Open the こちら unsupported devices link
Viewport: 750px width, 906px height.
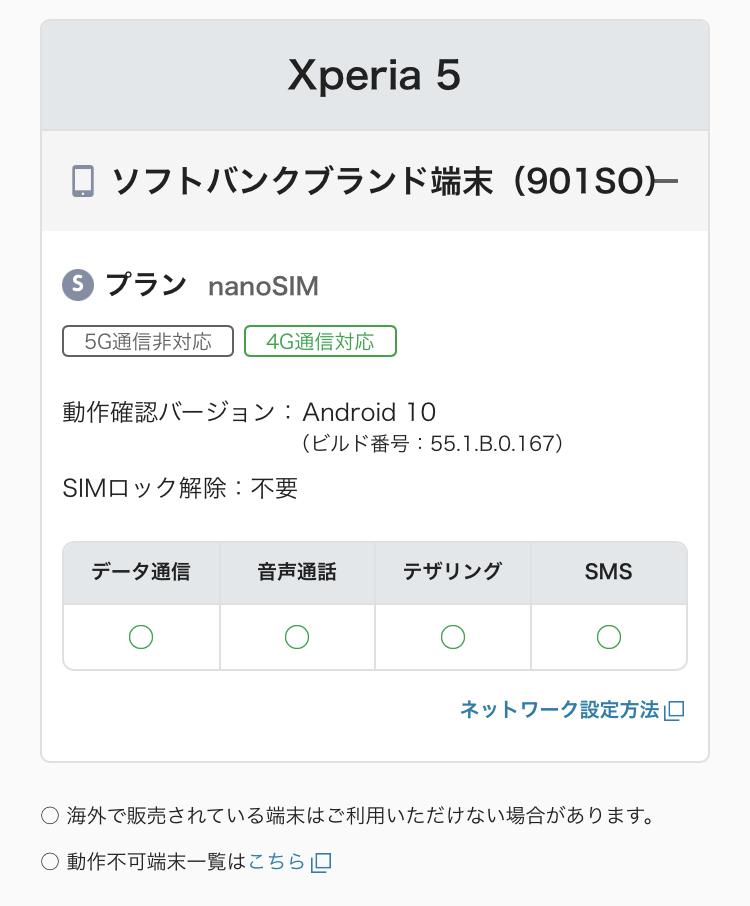point(276,861)
